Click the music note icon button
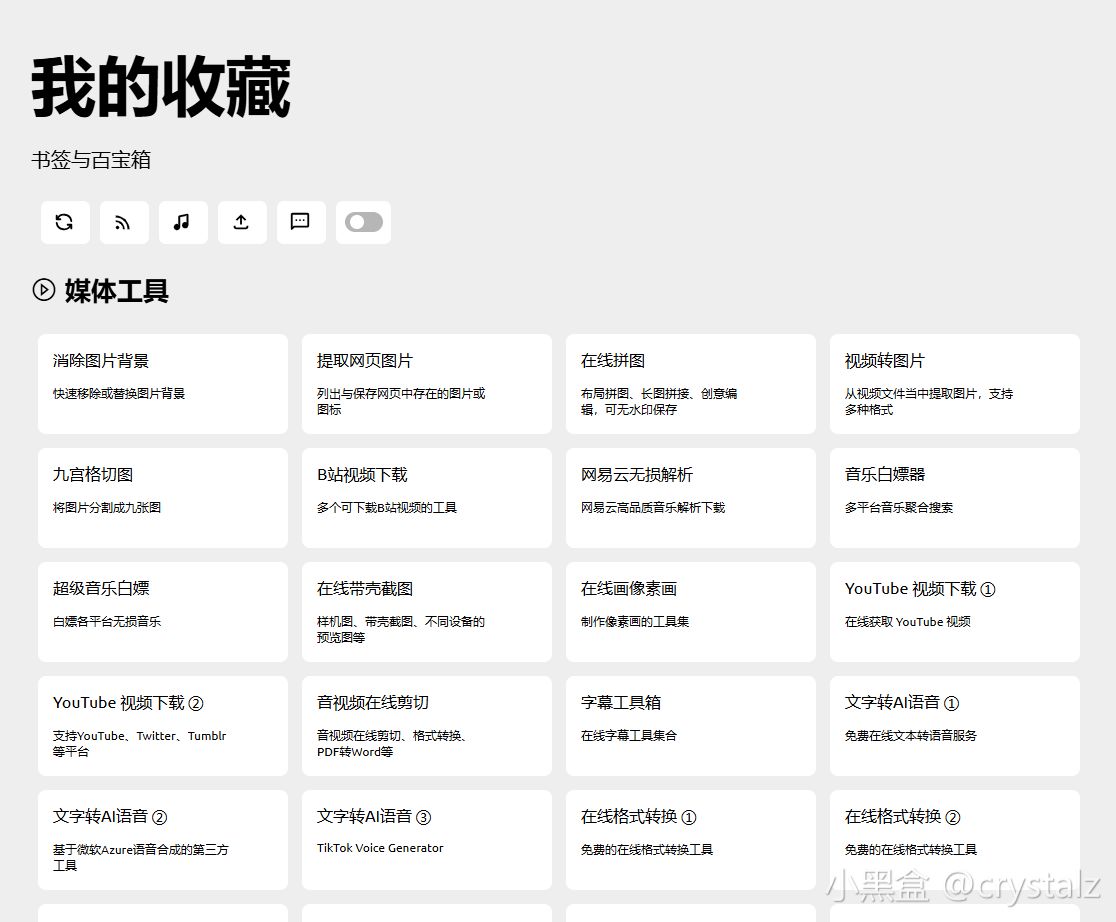Viewport: 1116px width, 922px height. [183, 222]
